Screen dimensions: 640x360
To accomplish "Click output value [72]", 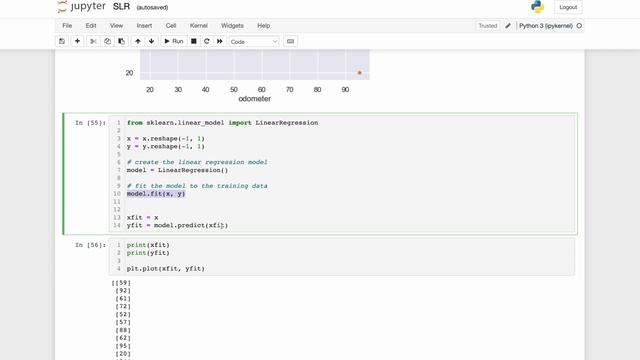I will 123,307.
